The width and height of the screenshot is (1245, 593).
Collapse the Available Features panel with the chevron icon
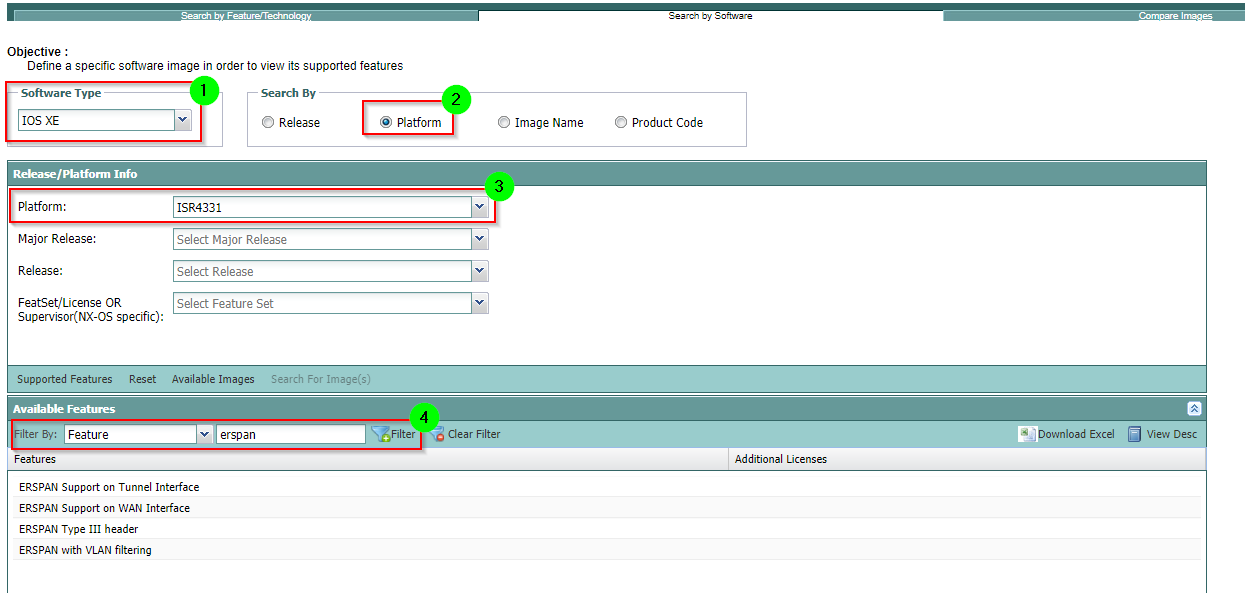(x=1193, y=408)
